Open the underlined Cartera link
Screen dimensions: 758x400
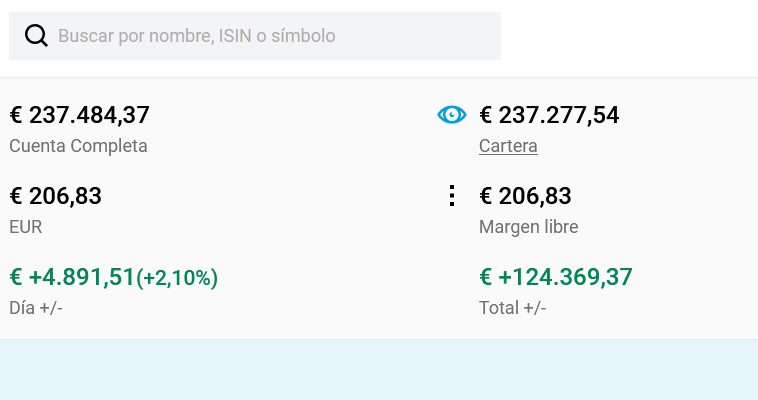(508, 146)
